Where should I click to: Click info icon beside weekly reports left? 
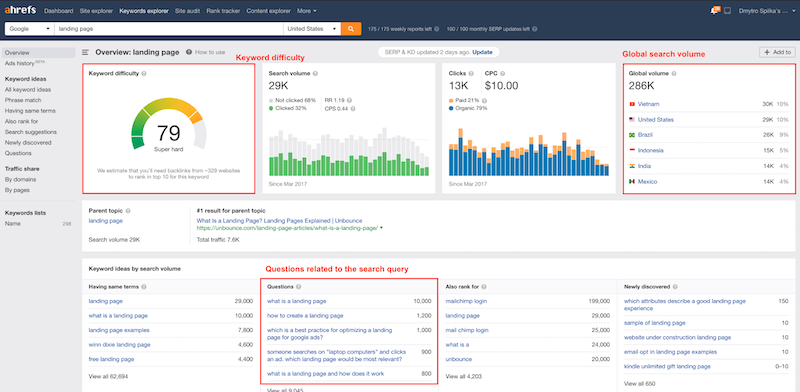point(437,29)
